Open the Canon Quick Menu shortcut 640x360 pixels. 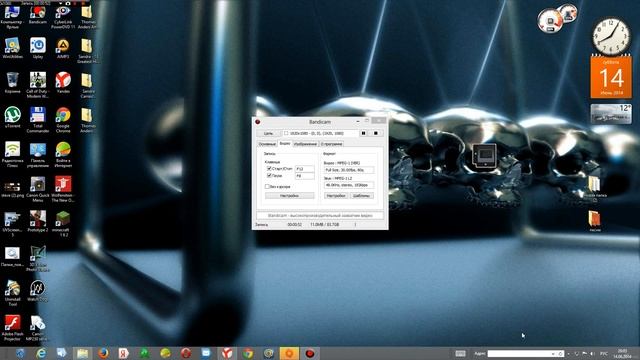pyautogui.click(x=38, y=189)
